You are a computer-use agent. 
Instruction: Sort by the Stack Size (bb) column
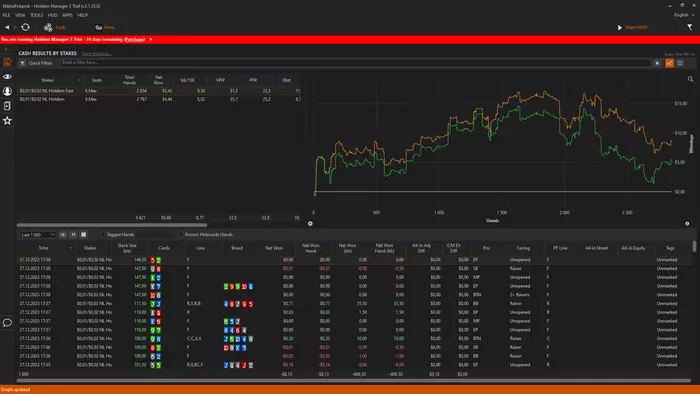[x=127, y=248]
